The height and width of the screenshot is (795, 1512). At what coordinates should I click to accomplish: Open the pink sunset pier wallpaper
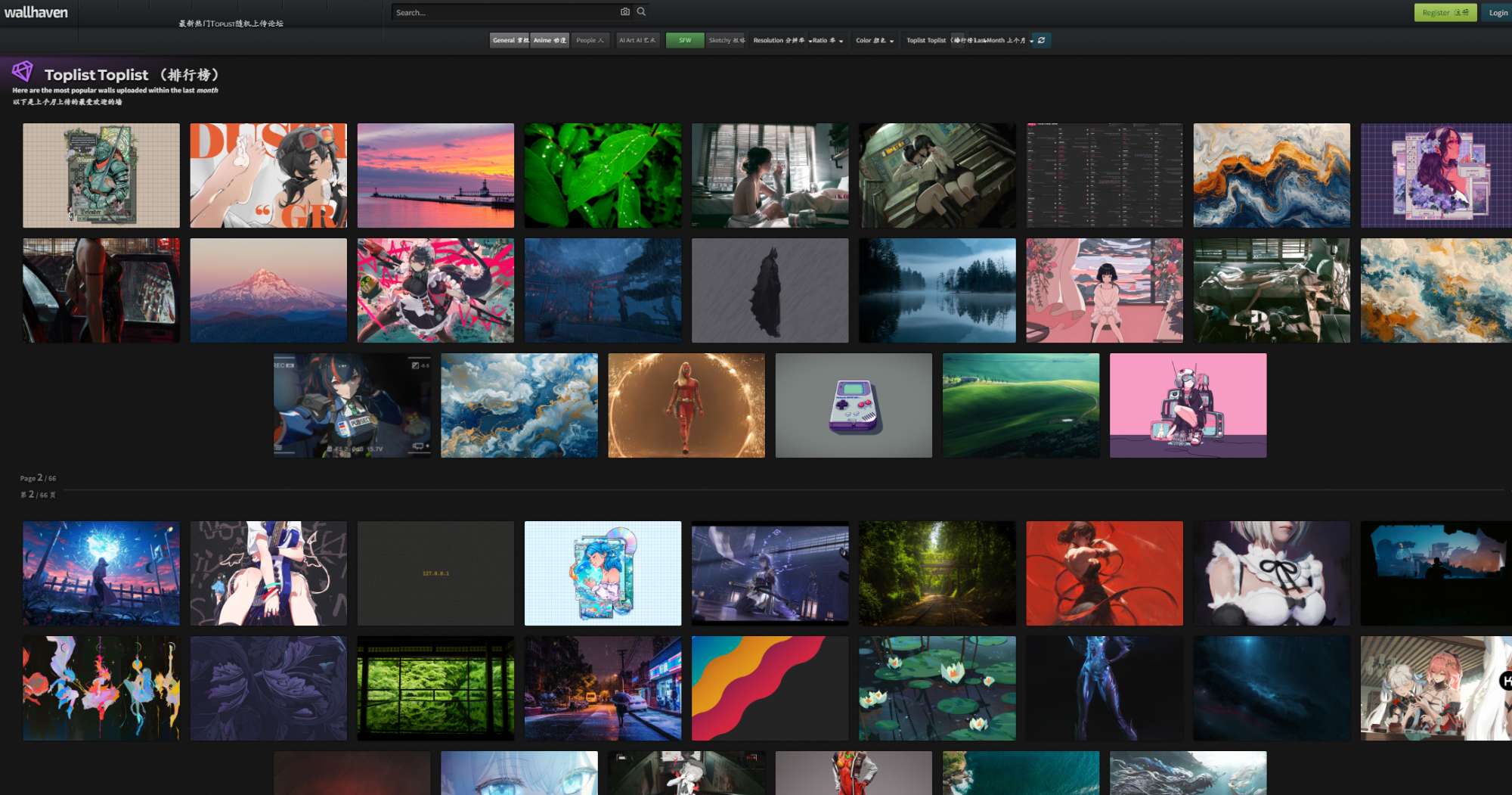[x=435, y=175]
